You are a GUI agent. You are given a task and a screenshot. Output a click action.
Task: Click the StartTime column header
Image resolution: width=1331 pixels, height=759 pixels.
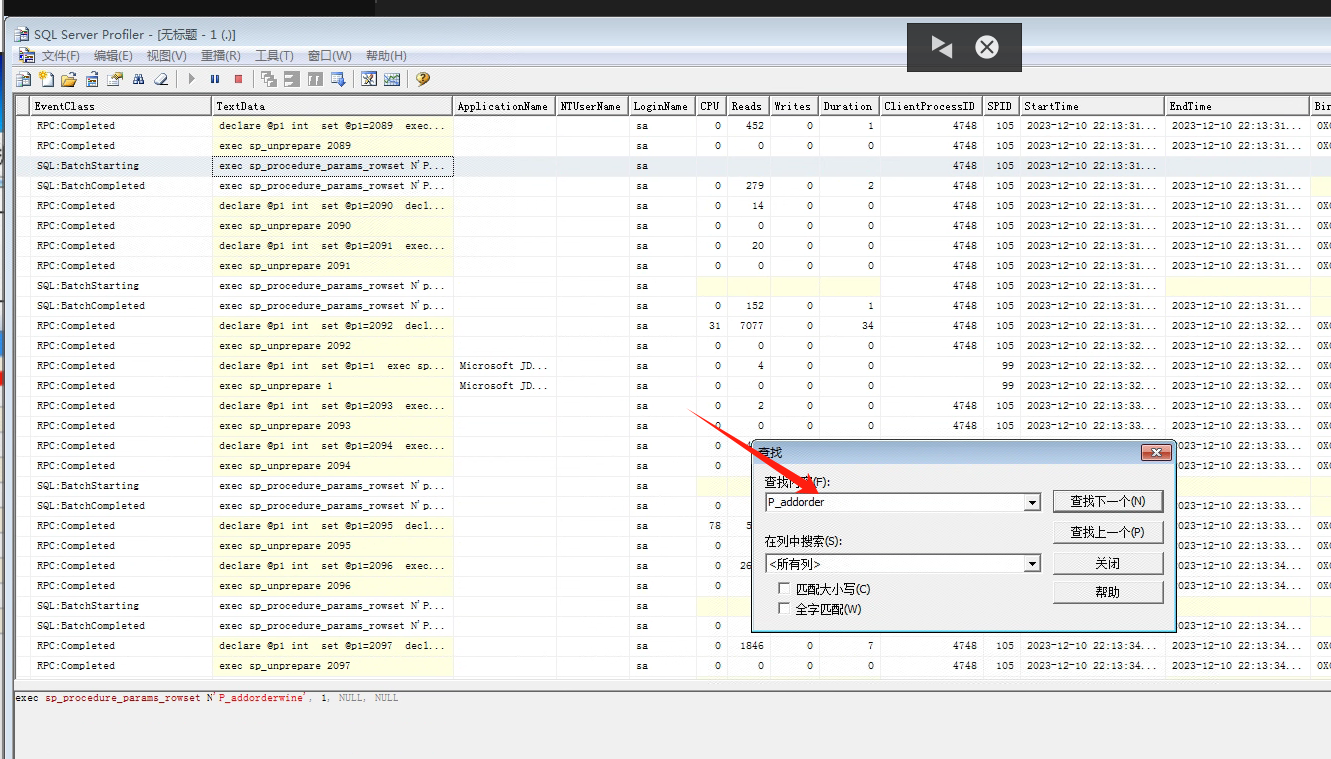coord(1092,106)
